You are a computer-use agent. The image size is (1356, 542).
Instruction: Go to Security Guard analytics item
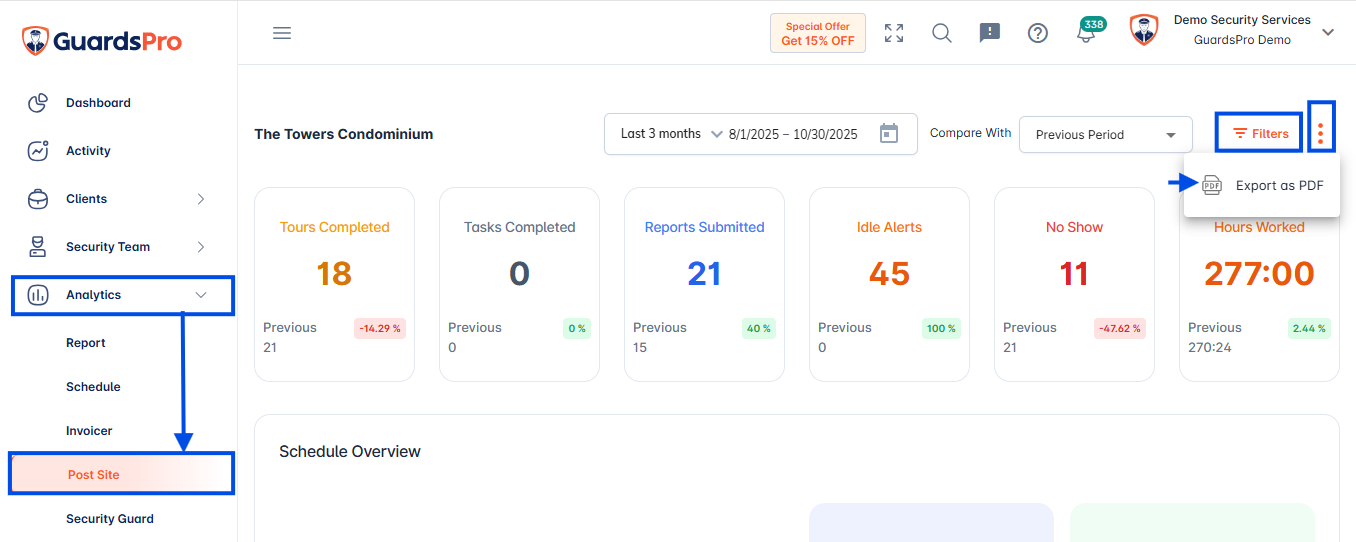(x=110, y=519)
